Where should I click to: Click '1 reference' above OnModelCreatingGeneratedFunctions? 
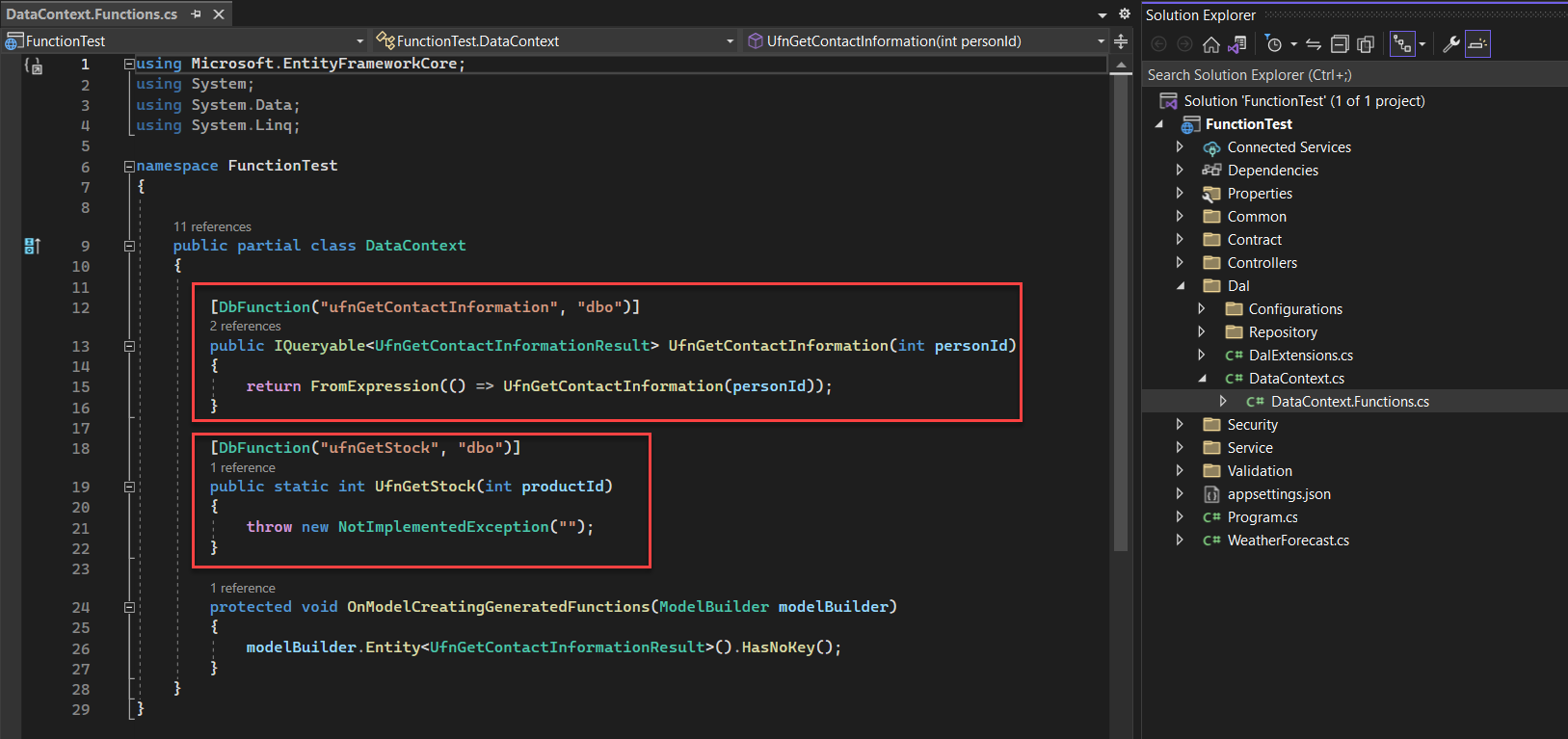tap(243, 589)
